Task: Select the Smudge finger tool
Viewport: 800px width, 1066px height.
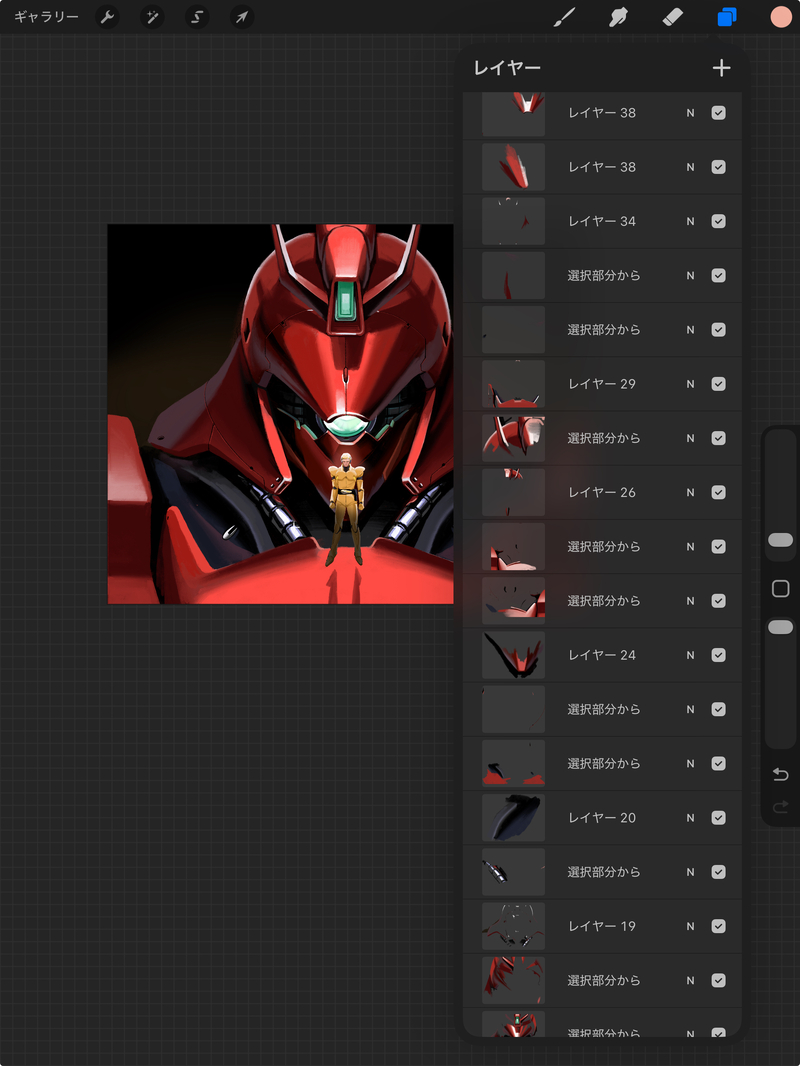Action: pos(618,17)
